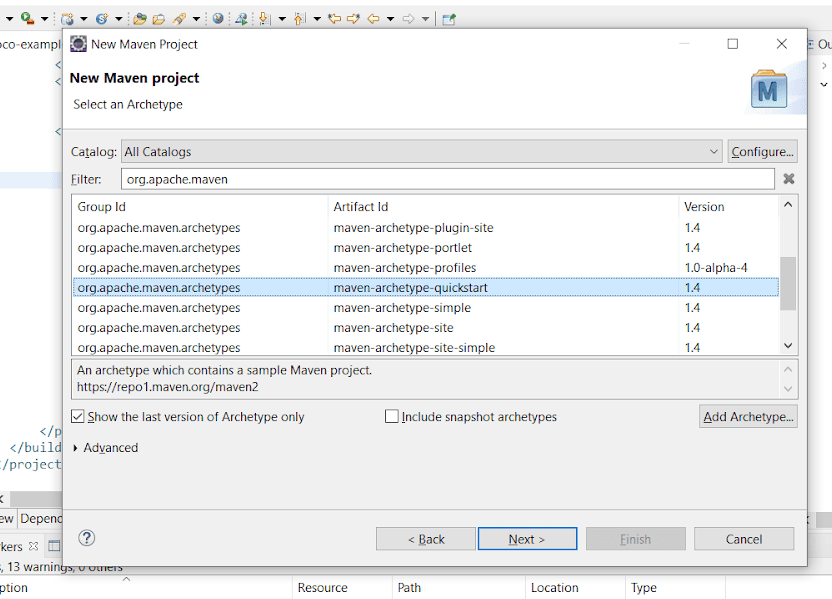Viewport: 832px width, 599px height.
Task: Switch to tab starting with Depend in background editor
Action: (x=41, y=518)
